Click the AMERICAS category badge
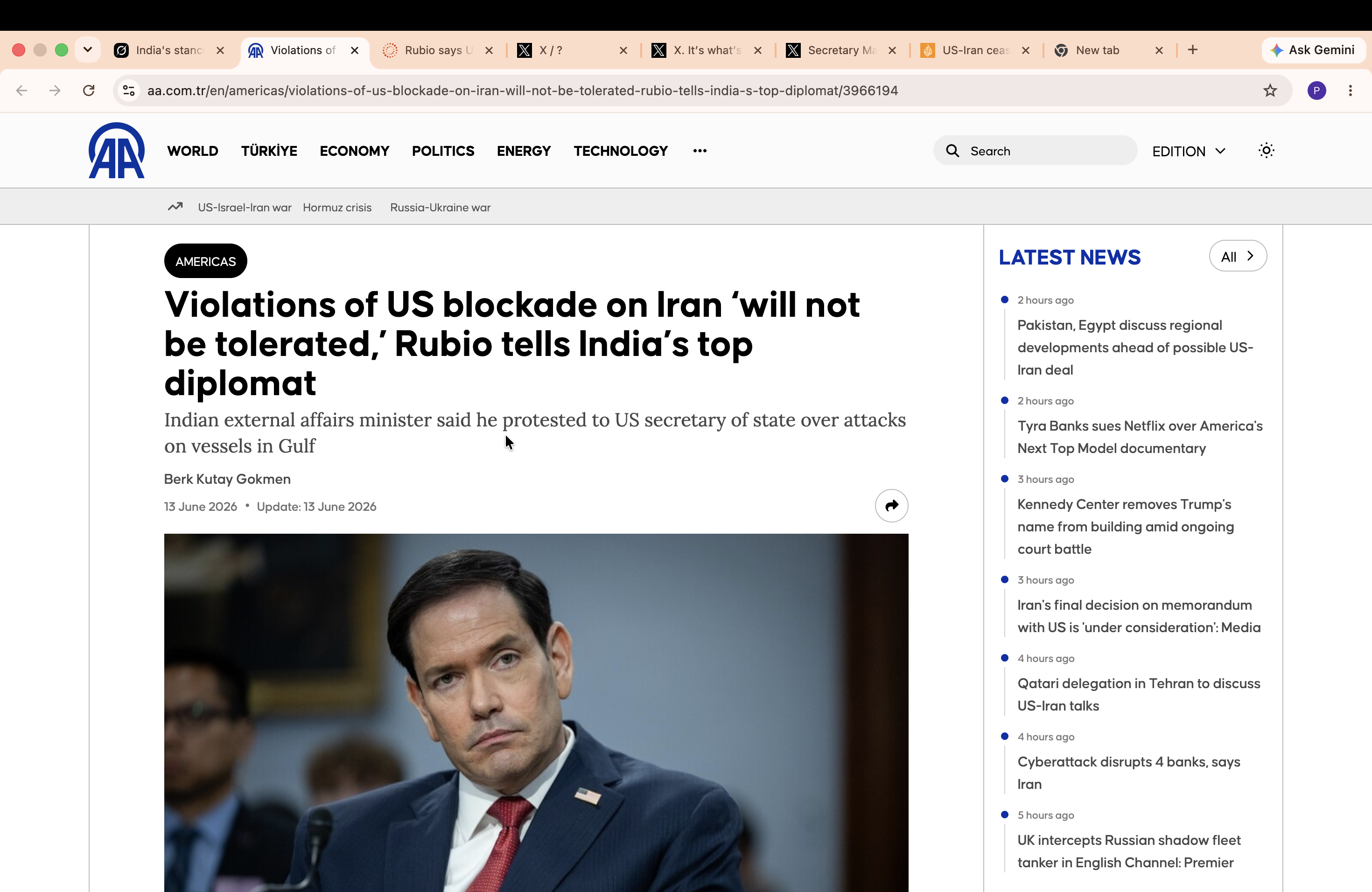Image resolution: width=1372 pixels, height=892 pixels. (206, 262)
